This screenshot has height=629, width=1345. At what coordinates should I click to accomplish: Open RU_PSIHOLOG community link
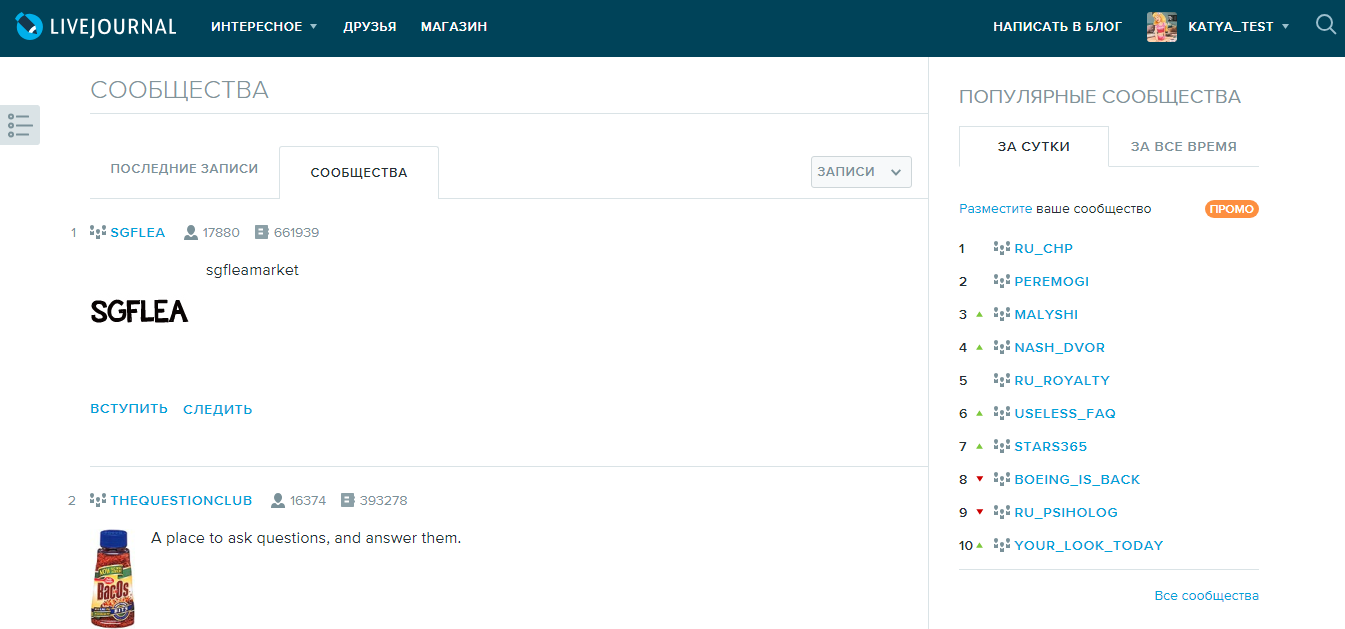[1066, 512]
